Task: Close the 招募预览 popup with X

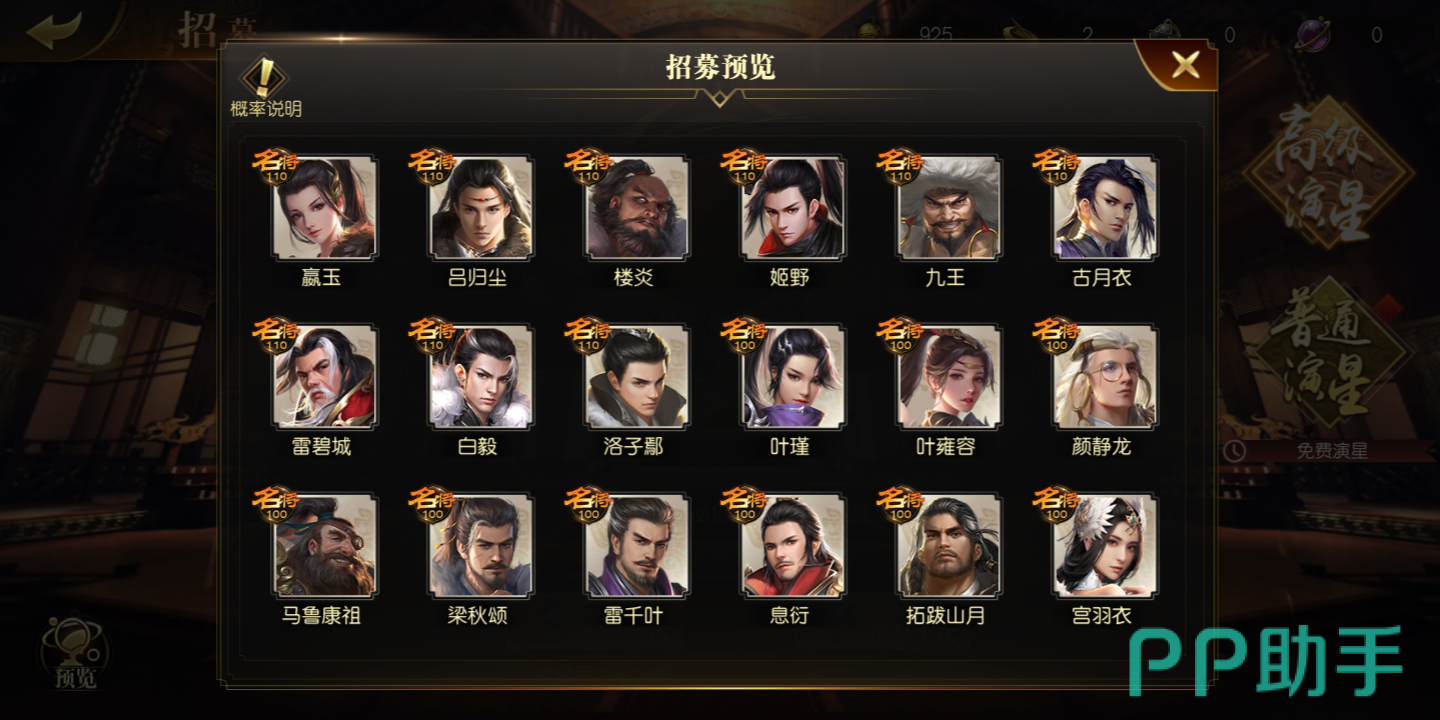Action: [x=1185, y=65]
